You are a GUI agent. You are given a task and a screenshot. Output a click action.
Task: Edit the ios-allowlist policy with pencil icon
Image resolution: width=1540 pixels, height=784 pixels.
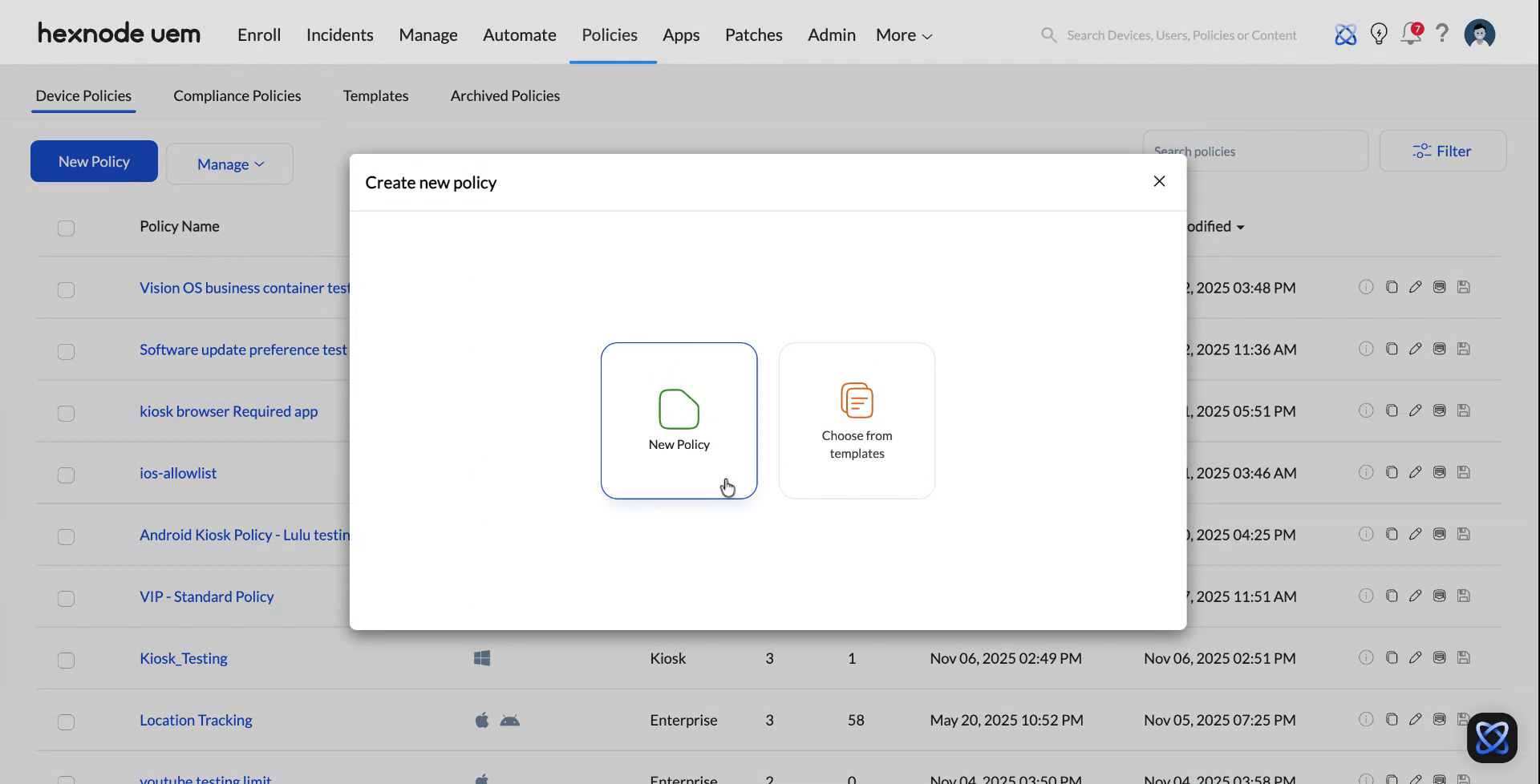[1416, 472]
